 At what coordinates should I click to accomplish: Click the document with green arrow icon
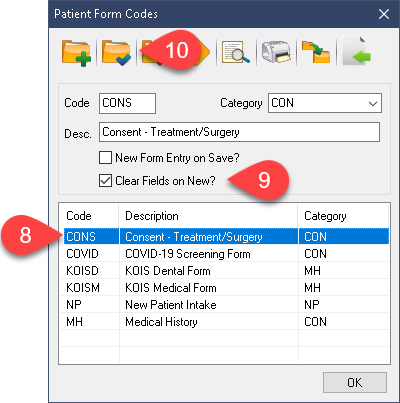(x=356, y=52)
